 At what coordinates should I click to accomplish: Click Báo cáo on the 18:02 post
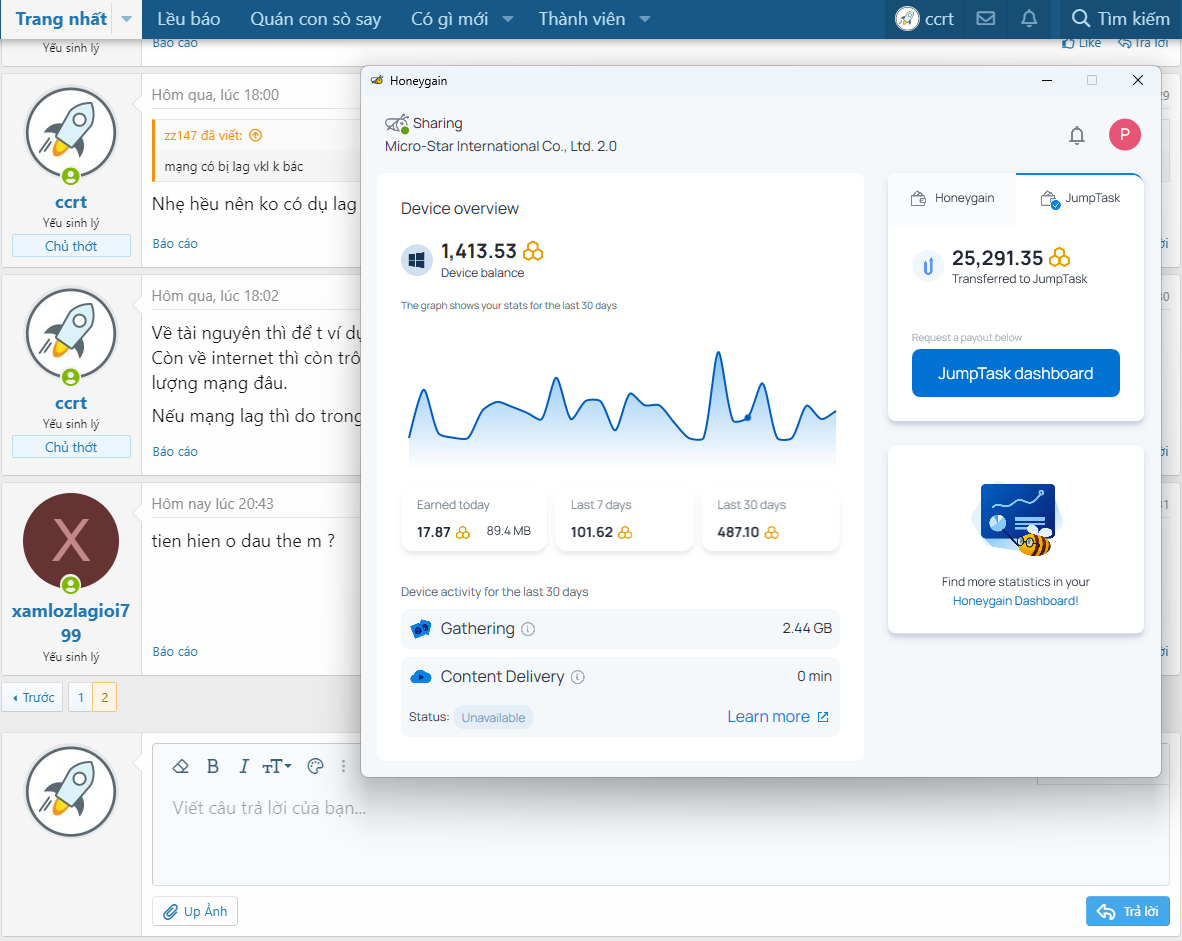175,452
